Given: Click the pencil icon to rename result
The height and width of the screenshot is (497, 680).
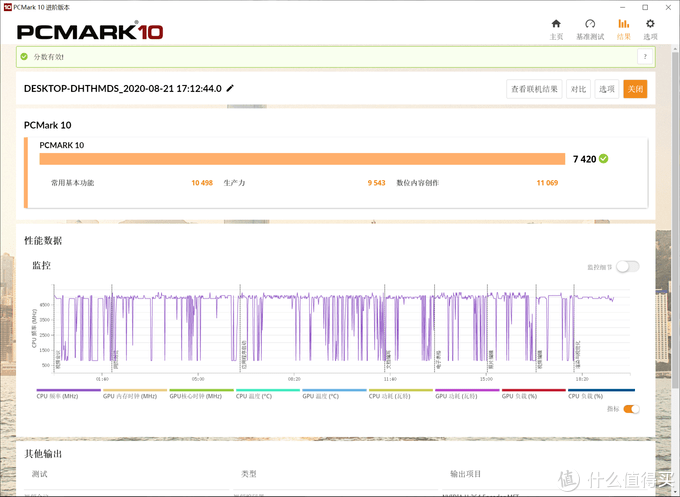Looking at the screenshot, I should pos(230,88).
